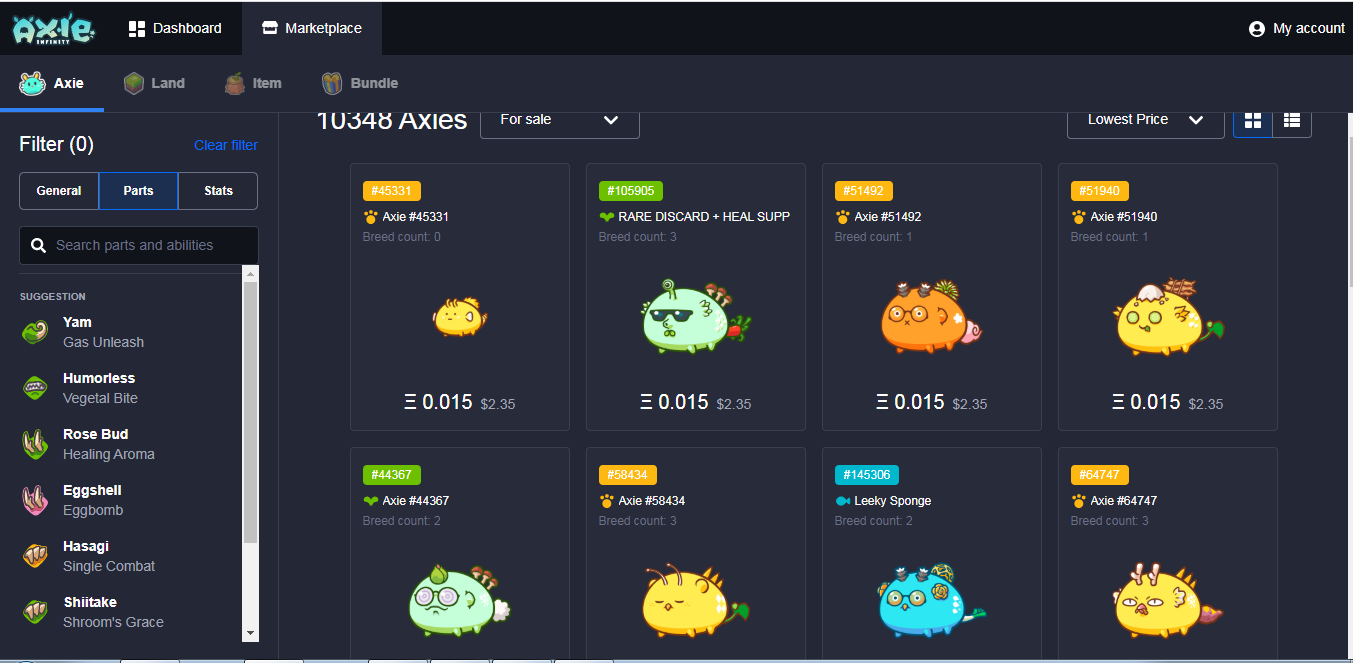Image resolution: width=1353 pixels, height=663 pixels.
Task: Click the #58434 ID badge
Action: [x=628, y=474]
